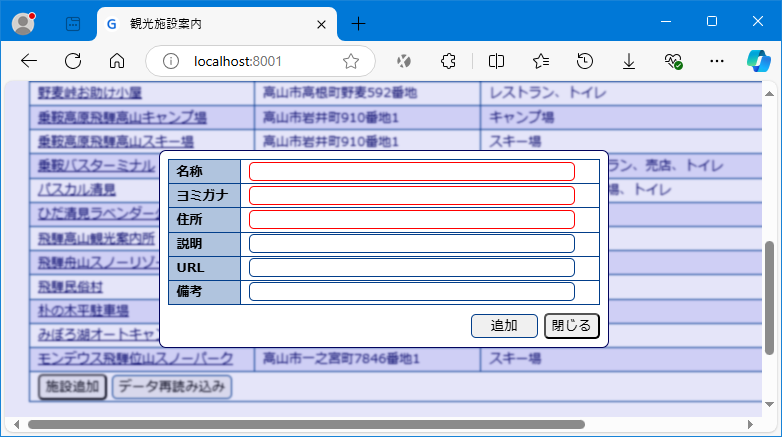The width and height of the screenshot is (782, 437).
Task: Open a new tab
Action: (358, 23)
